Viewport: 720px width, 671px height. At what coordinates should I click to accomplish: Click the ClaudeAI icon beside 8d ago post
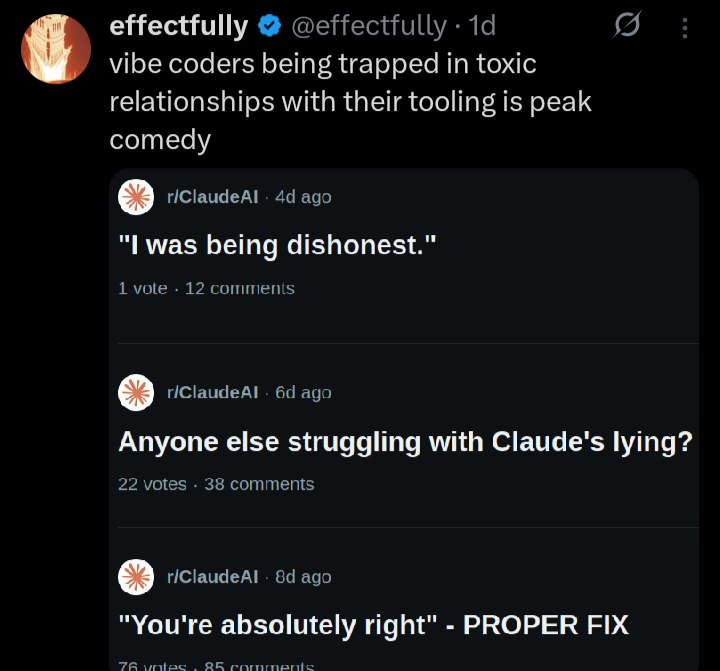tap(136, 576)
